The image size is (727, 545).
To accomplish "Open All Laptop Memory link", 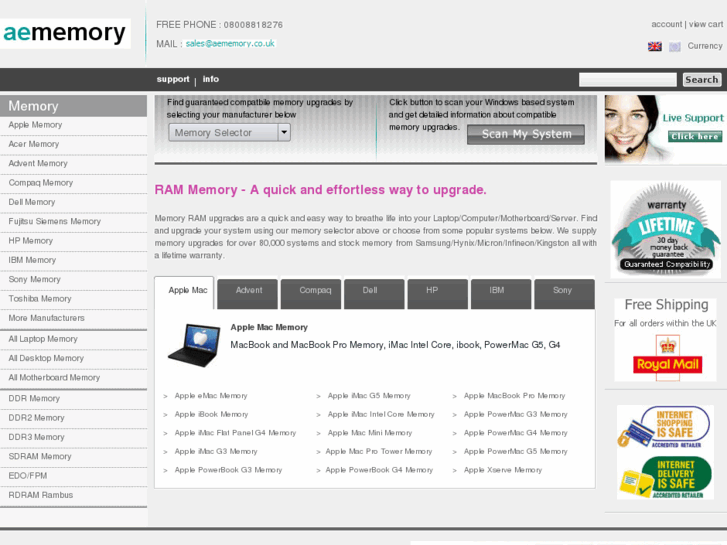I will point(43,339).
